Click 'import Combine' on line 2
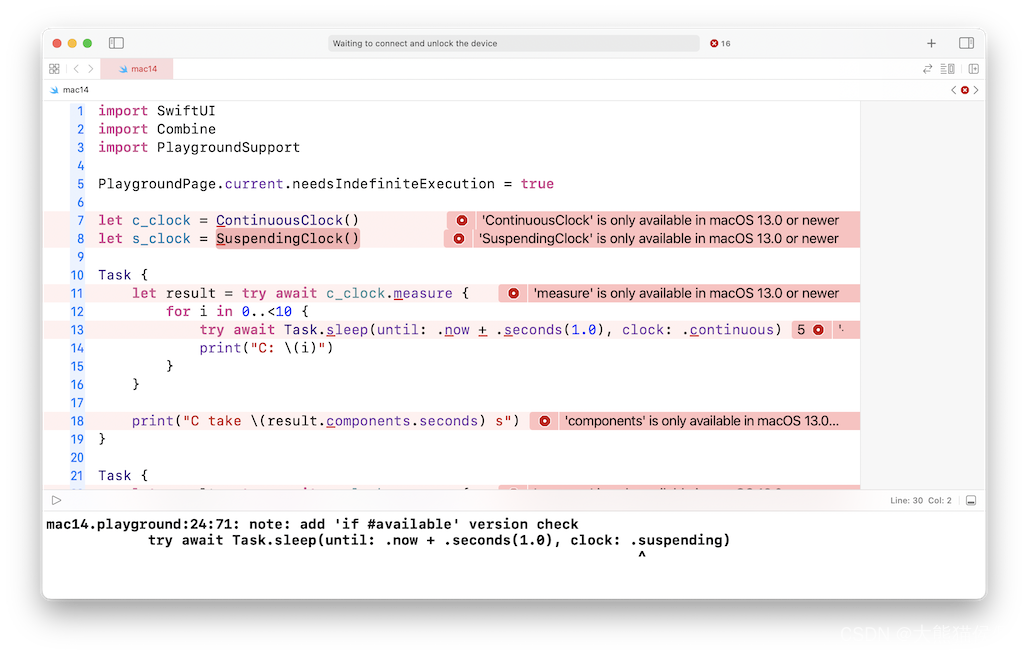Image resolution: width=1028 pixels, height=655 pixels. click(x=157, y=129)
